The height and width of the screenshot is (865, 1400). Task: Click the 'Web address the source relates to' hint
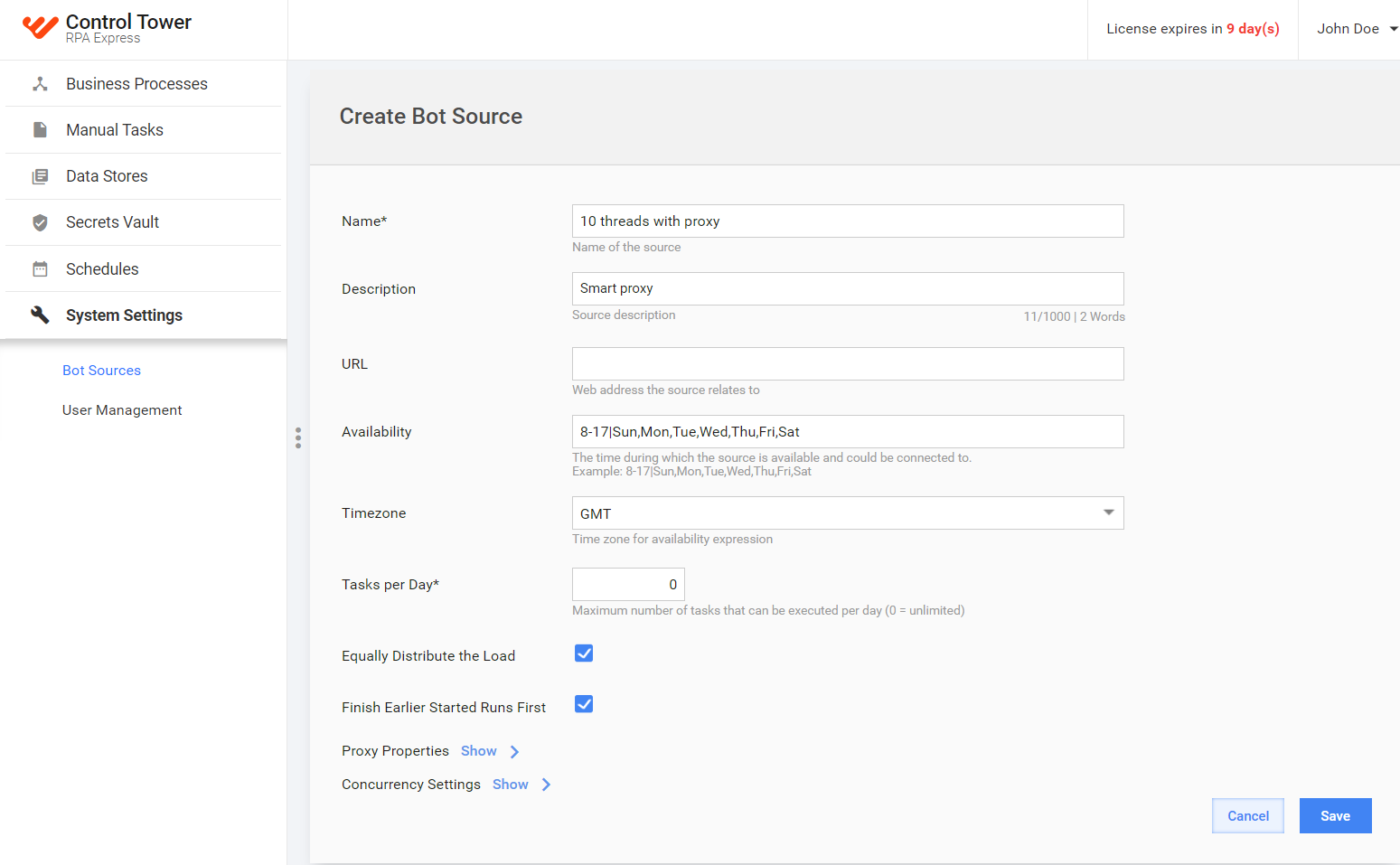click(x=666, y=390)
